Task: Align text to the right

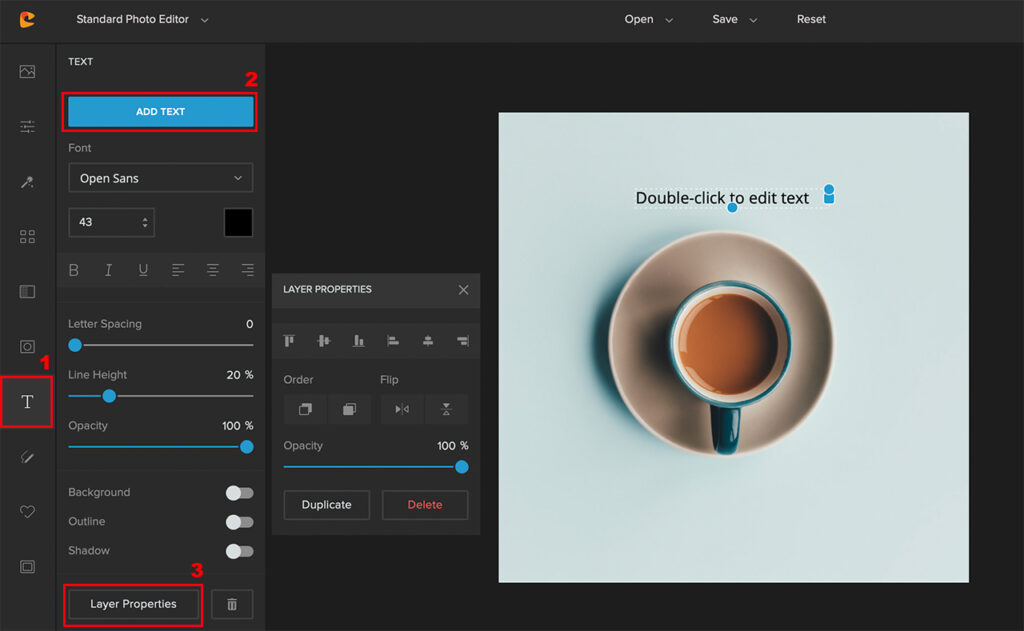Action: [248, 270]
